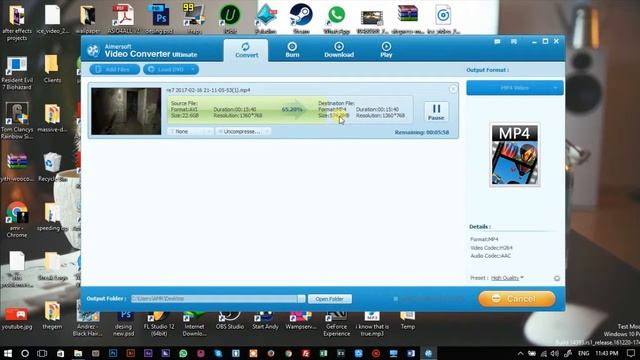Screen dimensions: 640x360
Task: Open Task View on the taskbar
Action: click(42, 353)
